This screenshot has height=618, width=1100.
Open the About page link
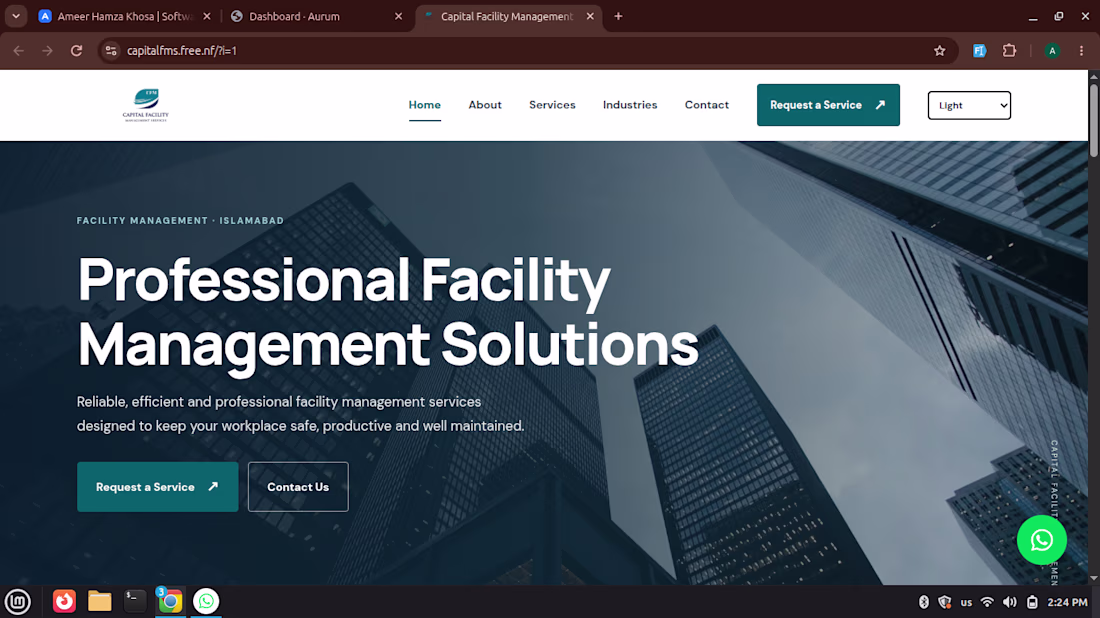(x=485, y=105)
